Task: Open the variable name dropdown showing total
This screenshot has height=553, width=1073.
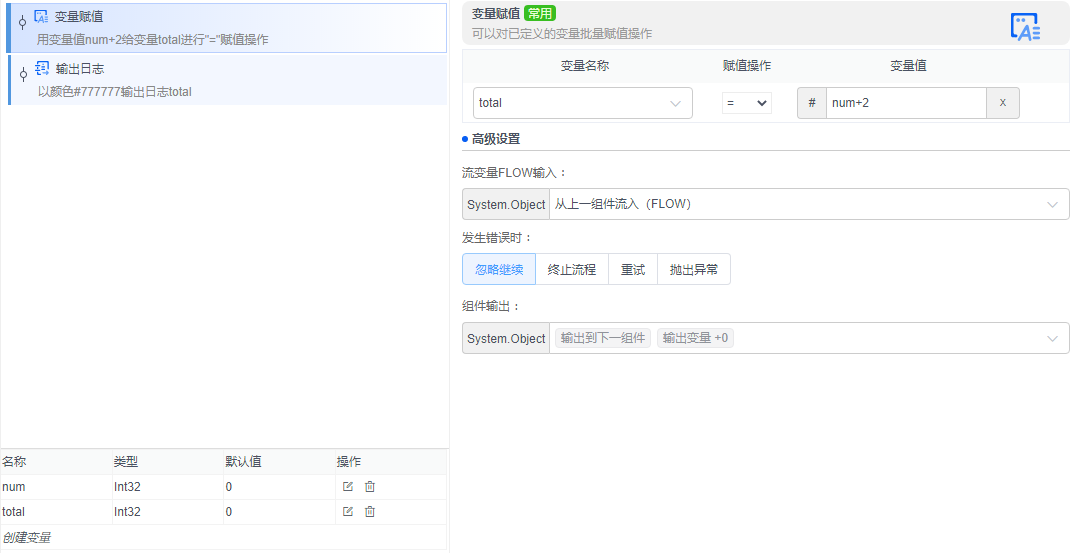Action: coord(582,103)
